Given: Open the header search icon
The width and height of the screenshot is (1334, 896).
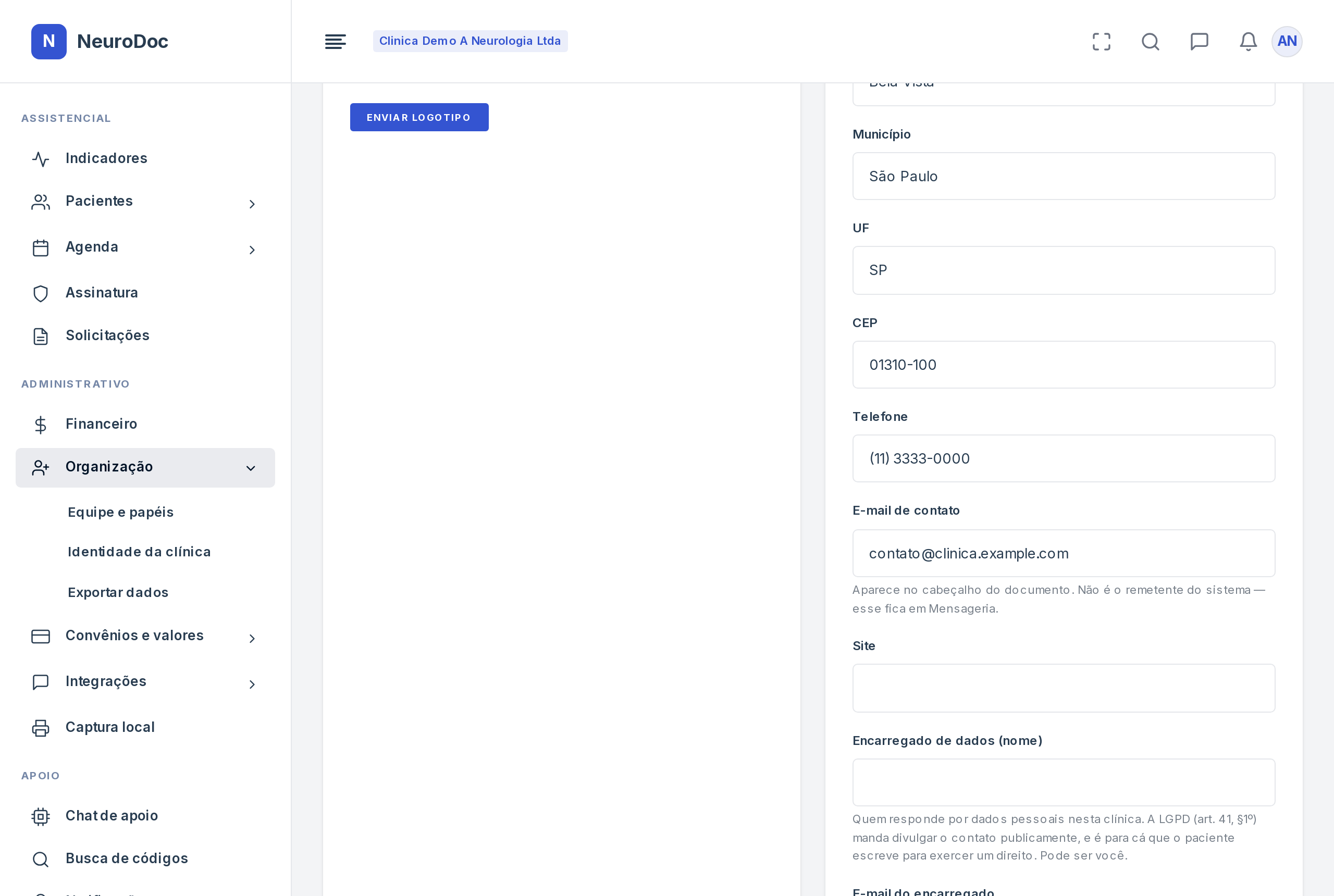Looking at the screenshot, I should coord(1150,41).
